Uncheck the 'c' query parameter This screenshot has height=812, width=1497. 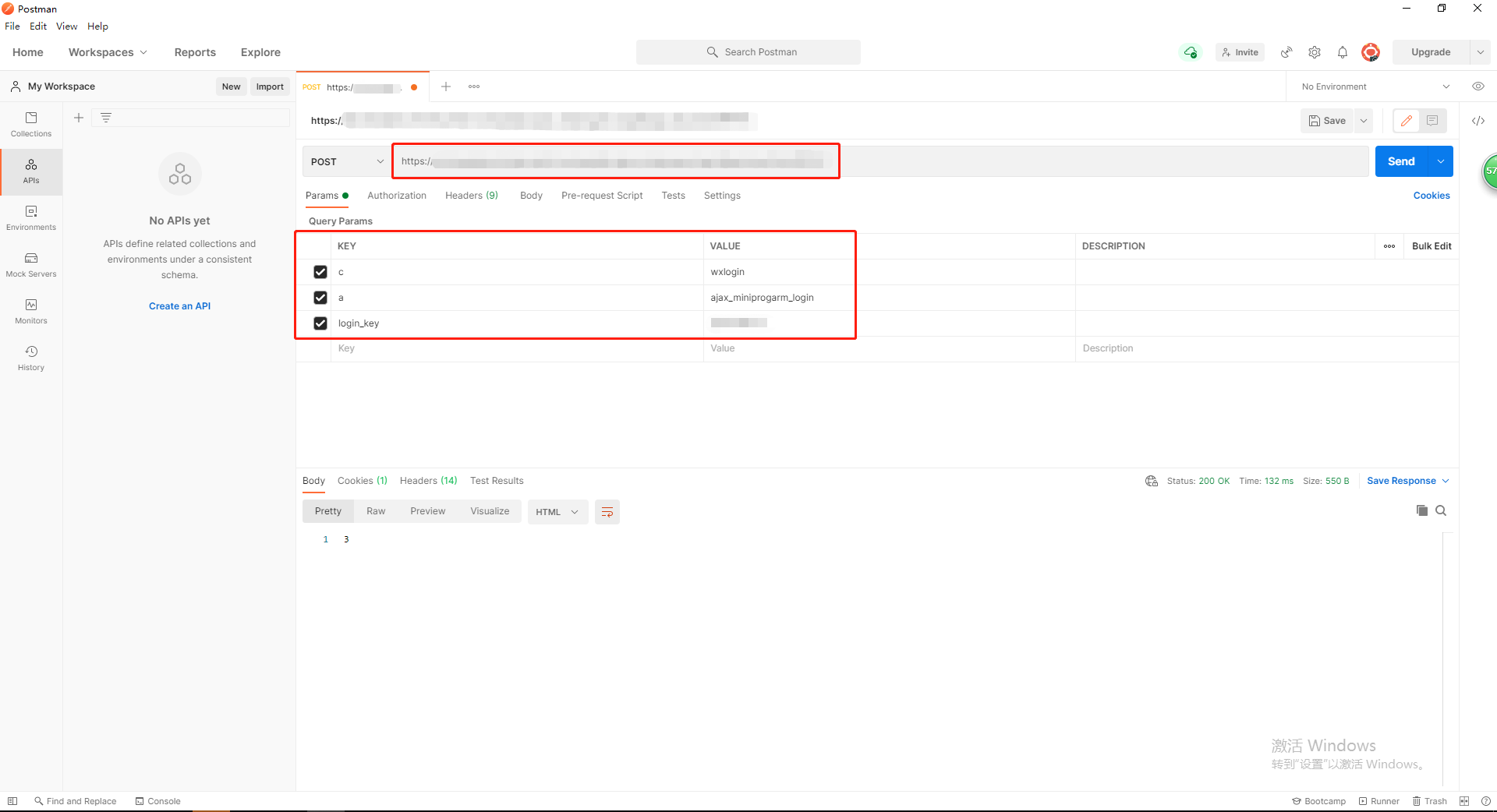click(x=320, y=272)
